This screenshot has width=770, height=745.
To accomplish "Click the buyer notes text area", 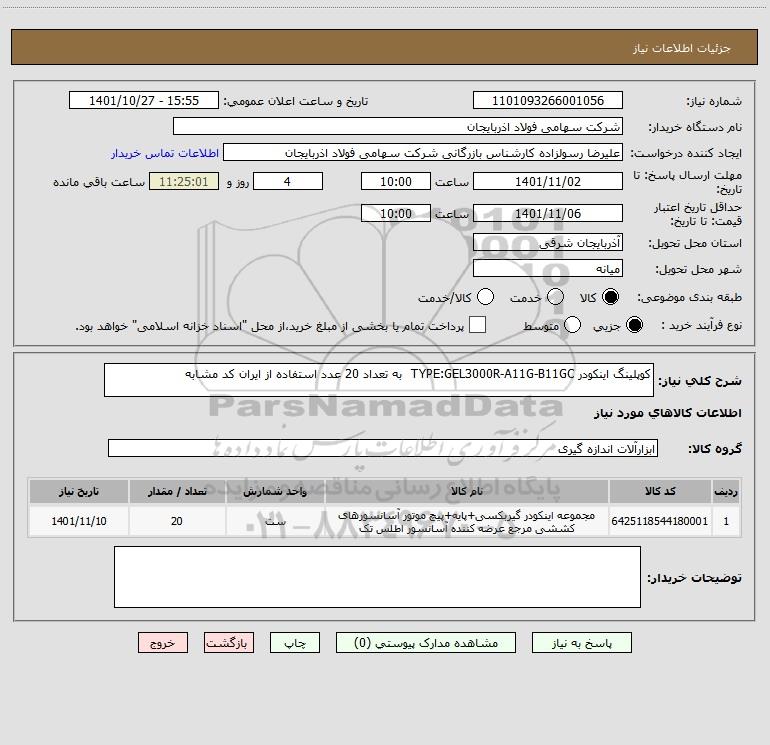I will point(377,577).
